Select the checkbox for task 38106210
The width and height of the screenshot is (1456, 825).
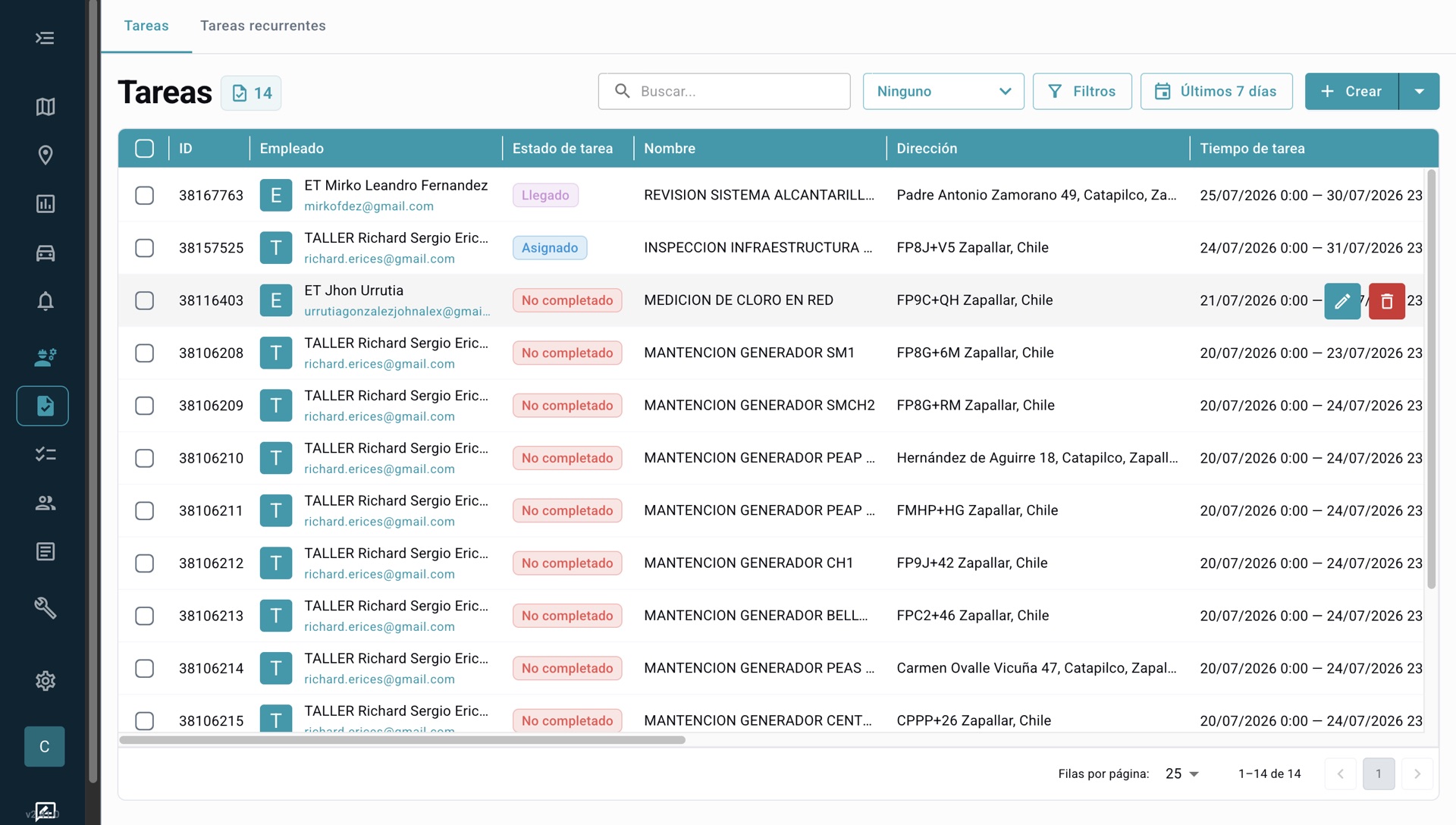coord(144,458)
